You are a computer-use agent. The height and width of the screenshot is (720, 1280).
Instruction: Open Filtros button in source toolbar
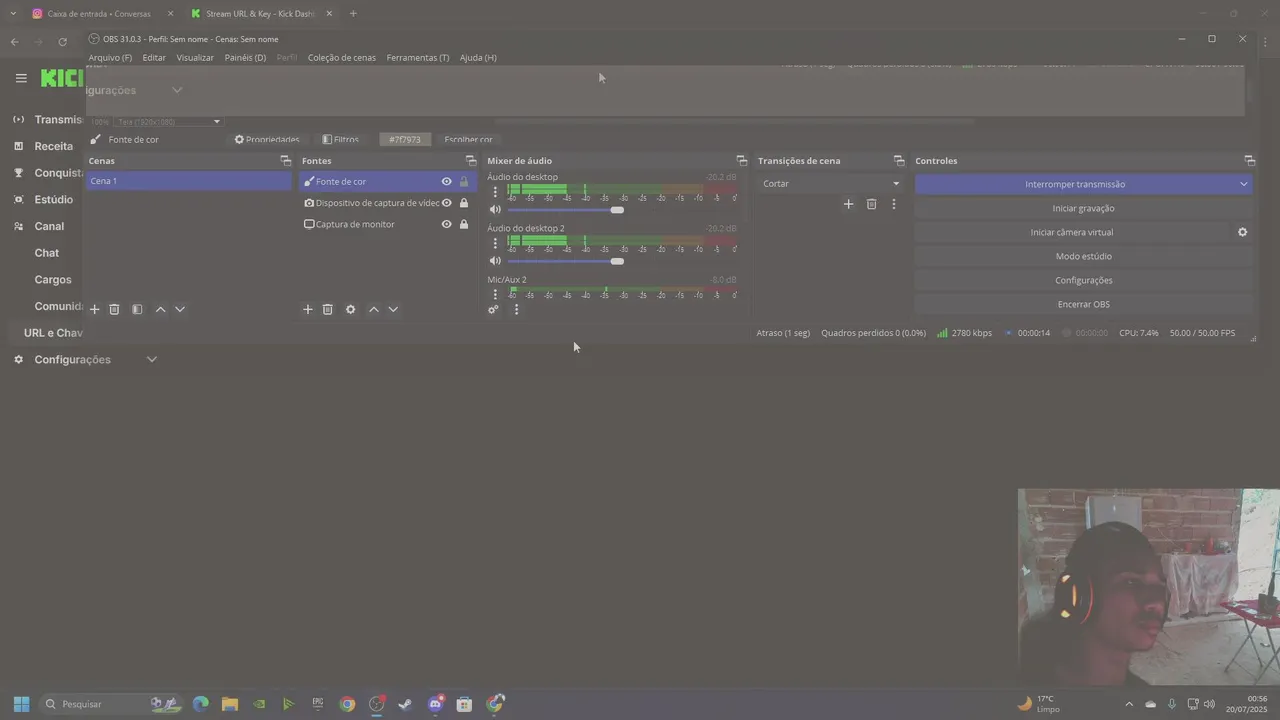pos(340,140)
